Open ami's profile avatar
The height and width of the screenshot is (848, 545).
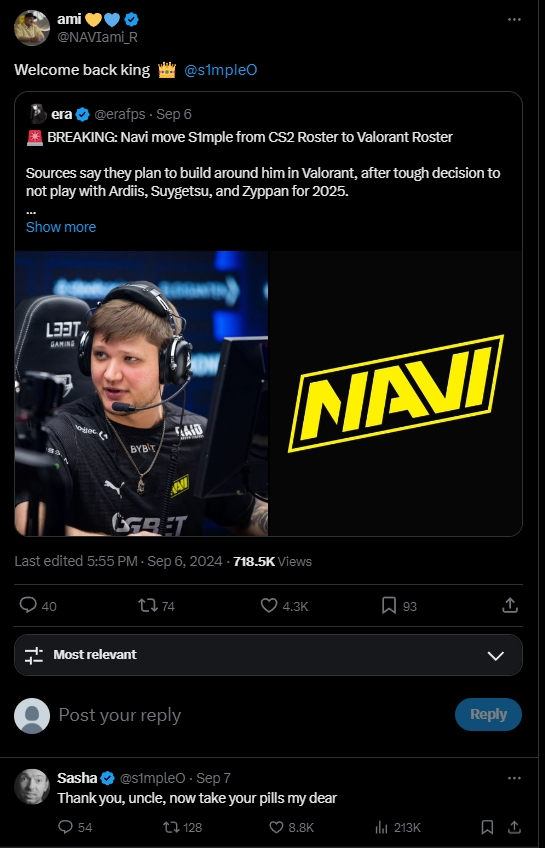32,28
